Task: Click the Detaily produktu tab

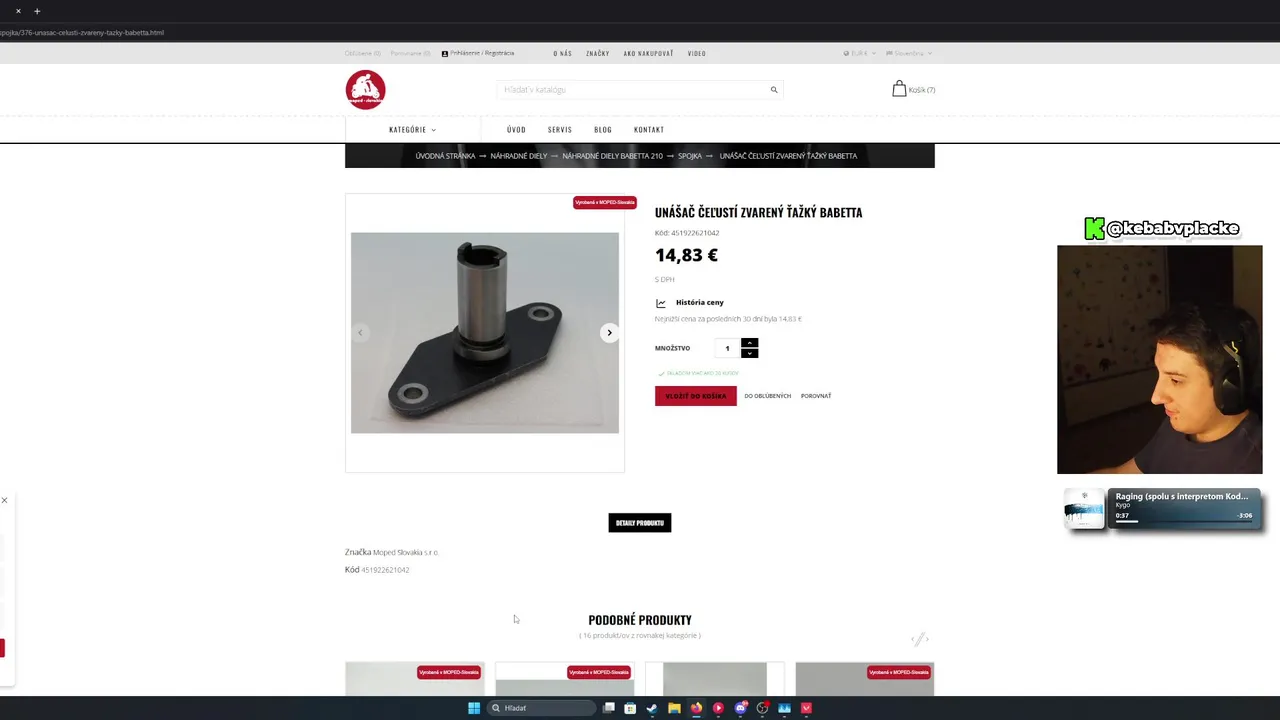Action: click(640, 523)
